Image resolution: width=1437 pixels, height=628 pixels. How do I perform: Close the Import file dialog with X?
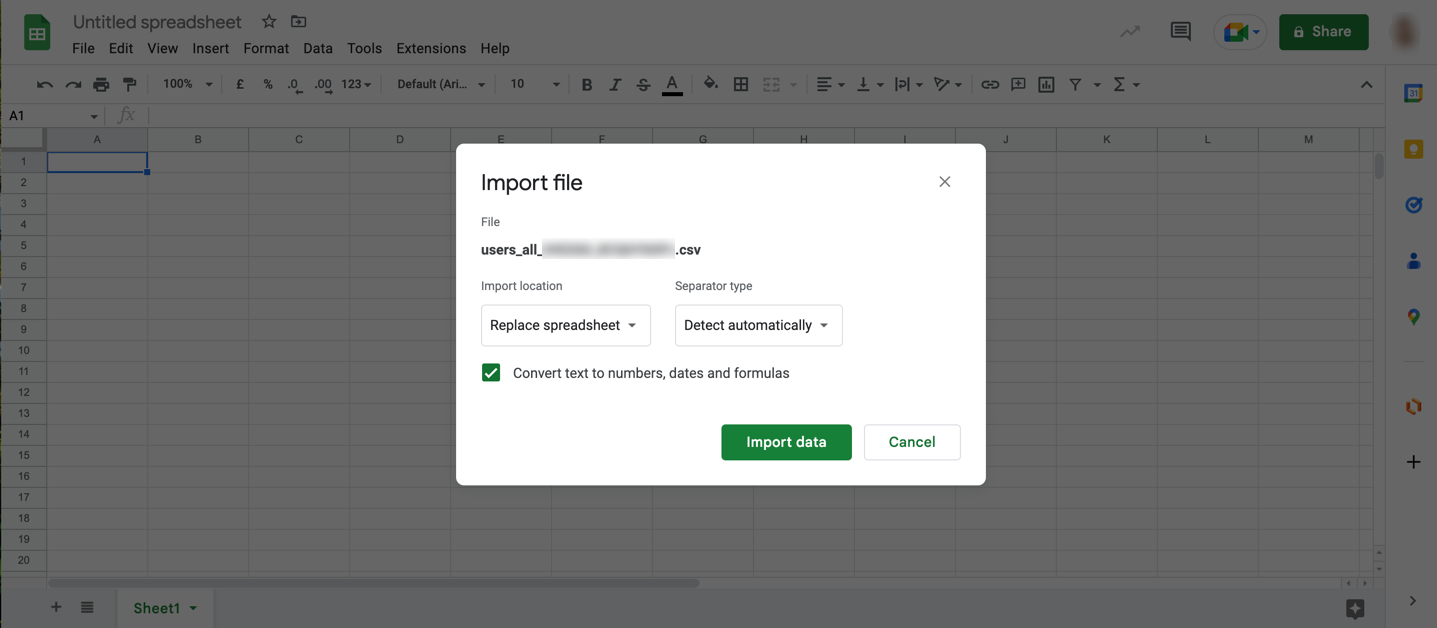[x=944, y=182]
